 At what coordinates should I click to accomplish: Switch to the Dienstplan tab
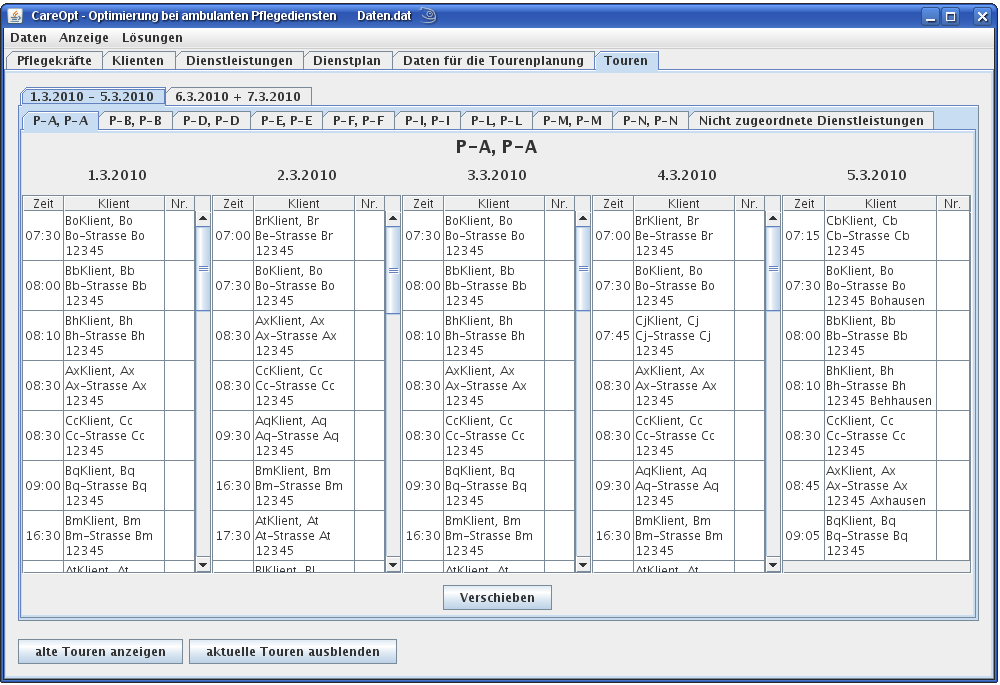(x=346, y=61)
